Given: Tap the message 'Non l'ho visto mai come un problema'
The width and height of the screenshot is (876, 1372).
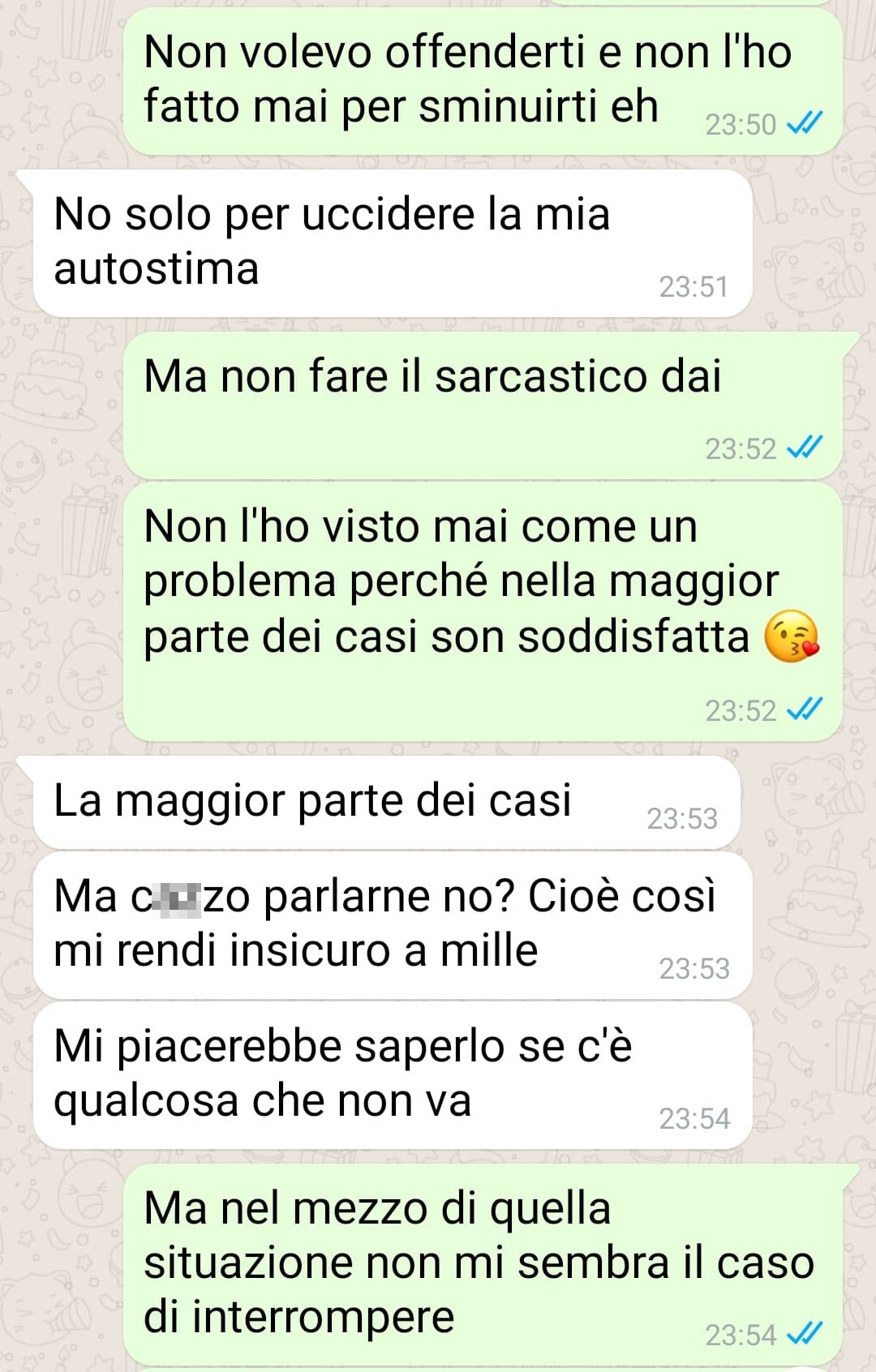Looking at the screenshot, I should (x=483, y=611).
